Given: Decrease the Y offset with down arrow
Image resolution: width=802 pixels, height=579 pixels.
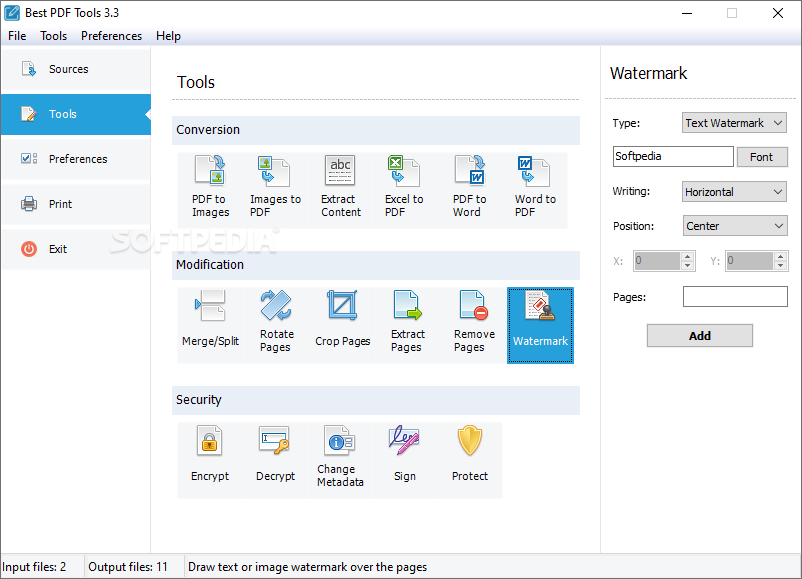Looking at the screenshot, I should 780,265.
